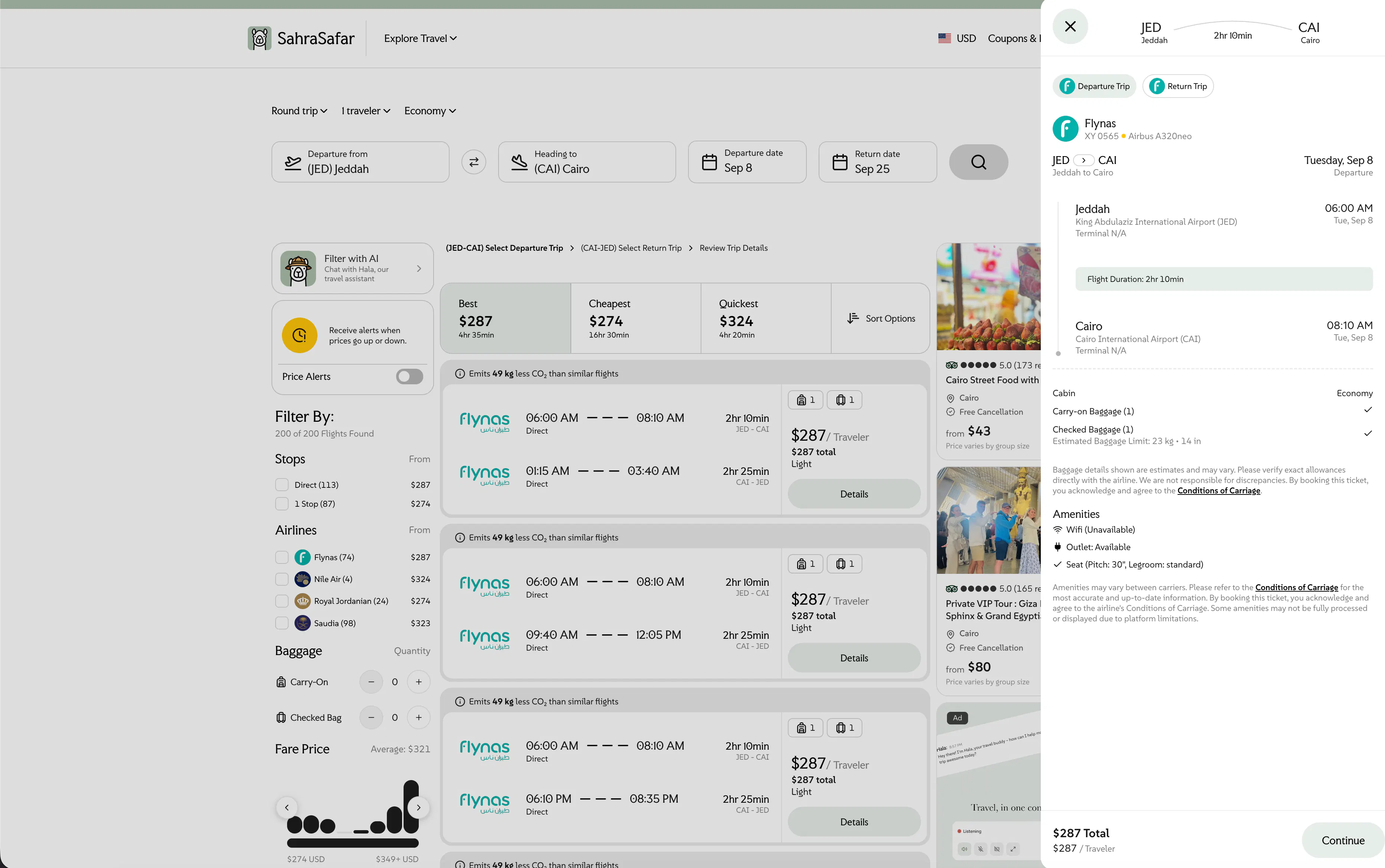Open the Economy cabin class dropdown
Viewport: 1385px width, 868px height.
click(x=430, y=111)
